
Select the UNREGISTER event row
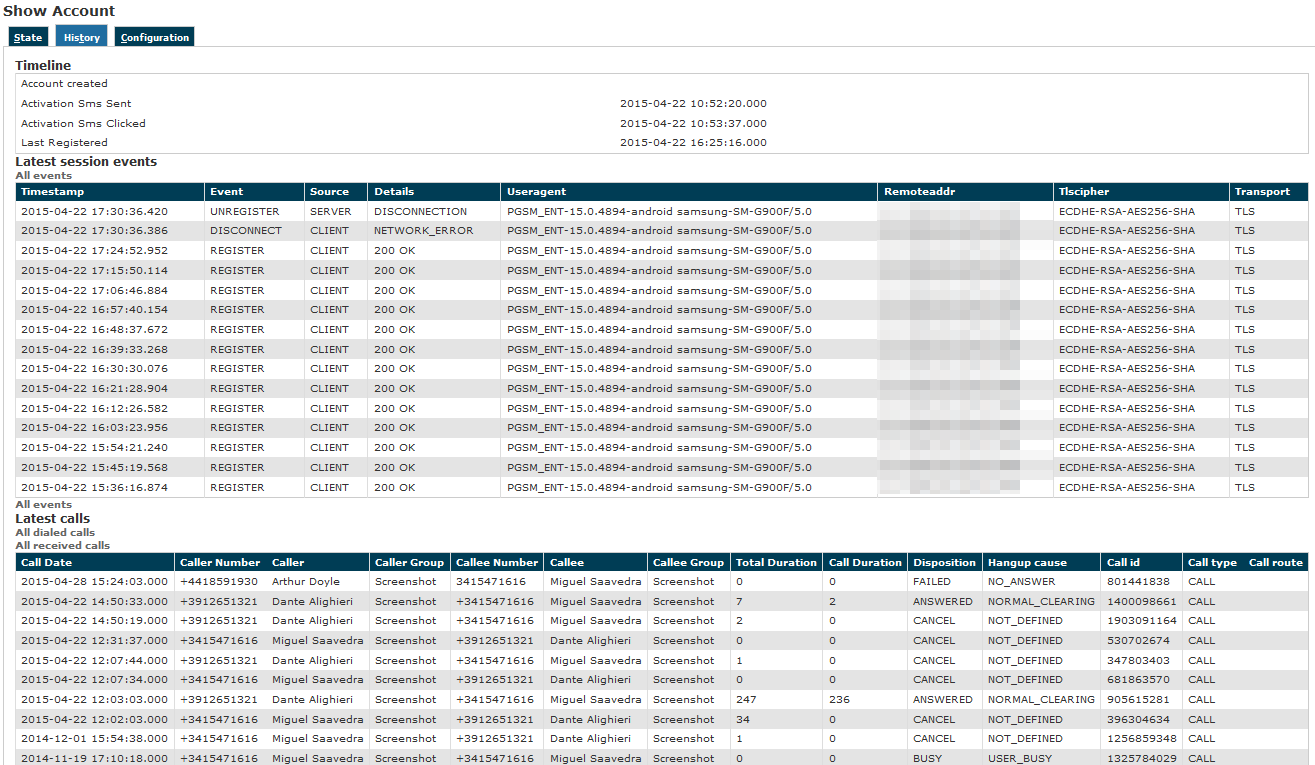[x=237, y=212]
